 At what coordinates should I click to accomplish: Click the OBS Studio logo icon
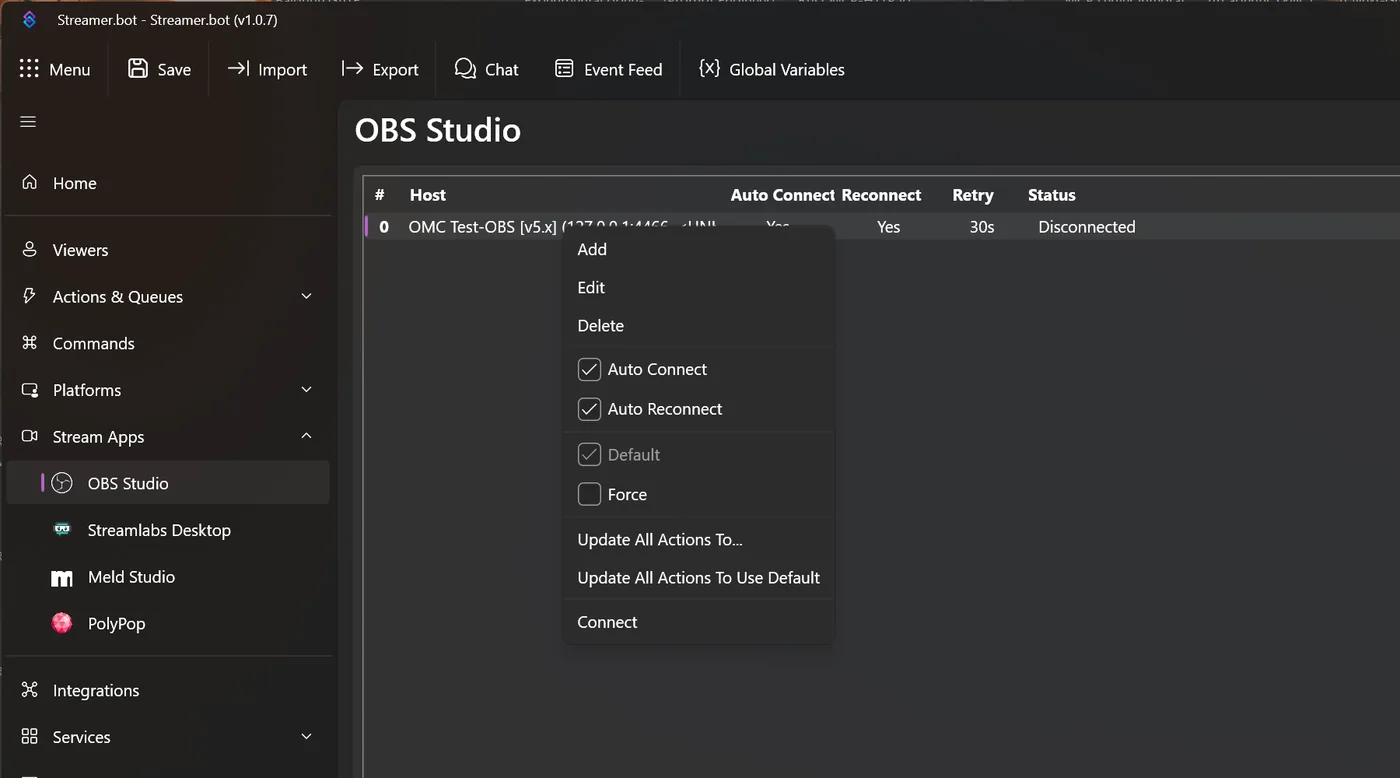[62, 483]
